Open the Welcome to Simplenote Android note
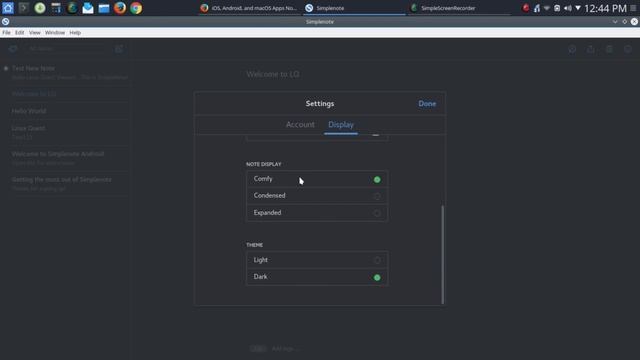The image size is (640, 360). (x=65, y=158)
